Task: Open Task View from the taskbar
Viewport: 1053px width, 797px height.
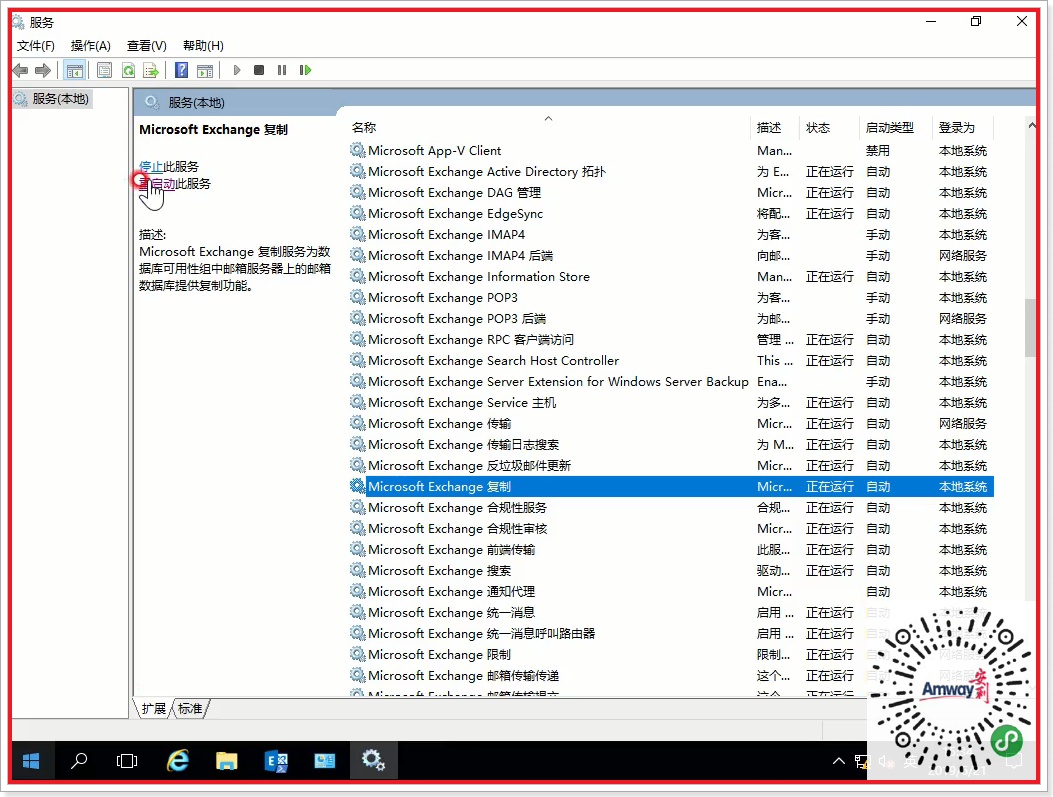Action: (127, 761)
